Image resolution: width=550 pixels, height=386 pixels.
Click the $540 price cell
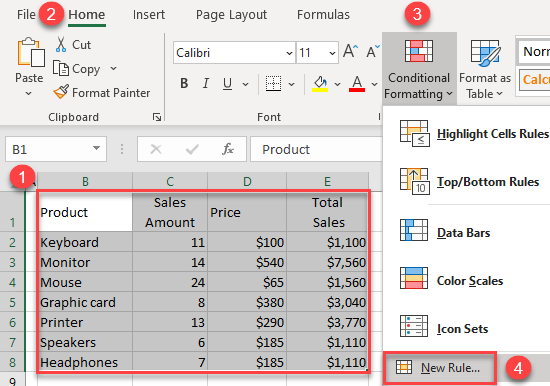click(x=247, y=262)
